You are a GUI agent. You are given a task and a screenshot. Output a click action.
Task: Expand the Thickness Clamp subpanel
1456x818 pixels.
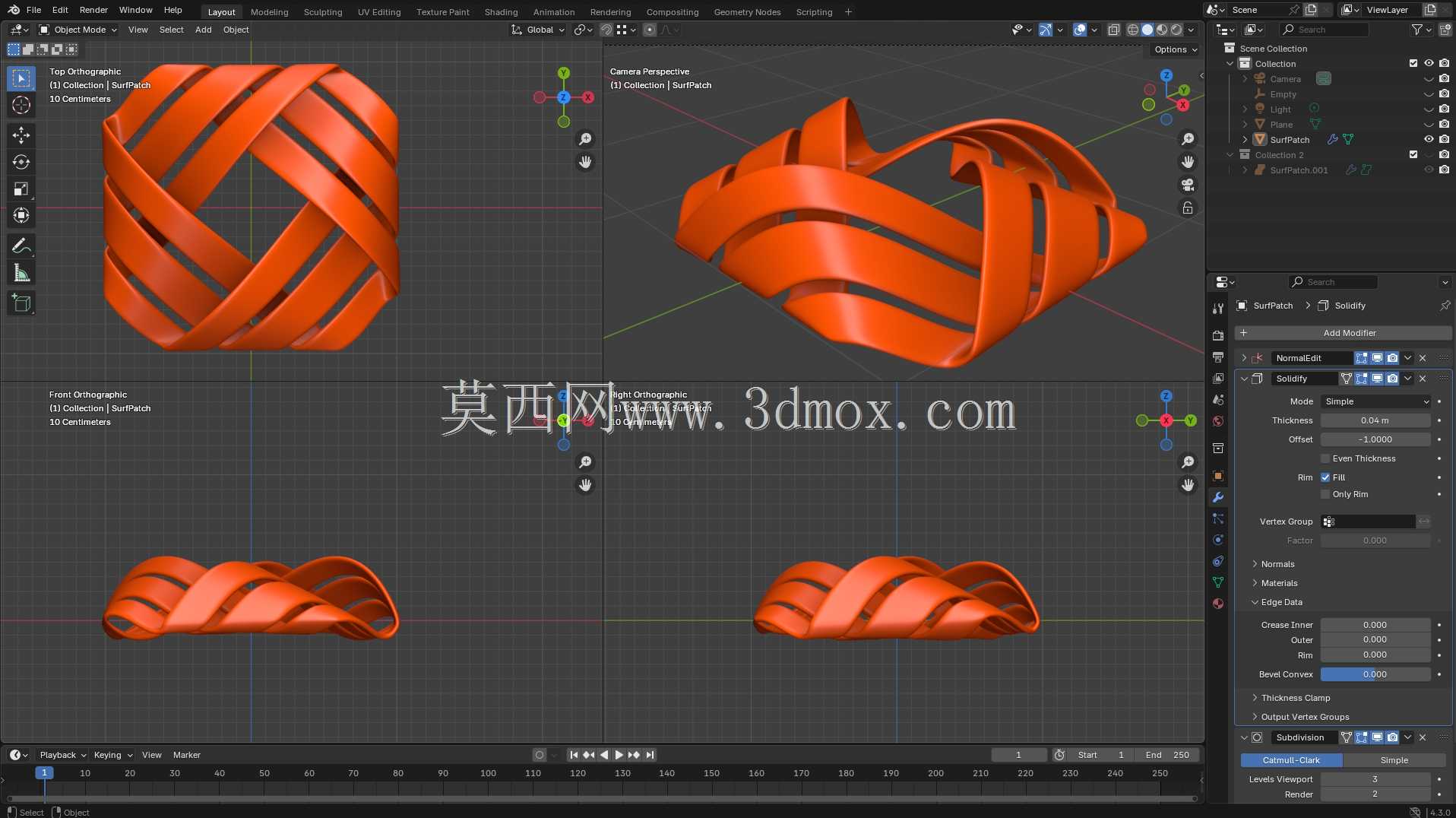(x=1295, y=698)
